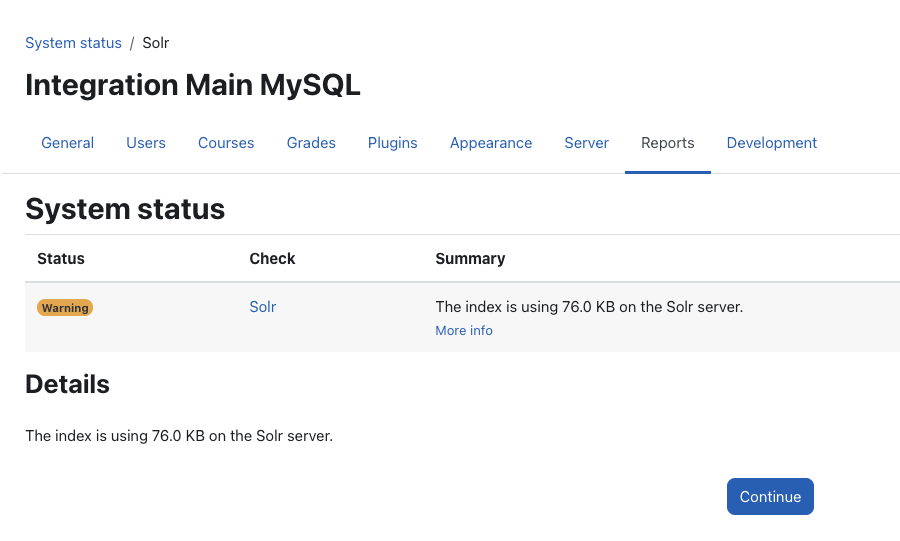Click the orange Warning status badge
Image resolution: width=900 pixels, height=541 pixels.
(65, 308)
